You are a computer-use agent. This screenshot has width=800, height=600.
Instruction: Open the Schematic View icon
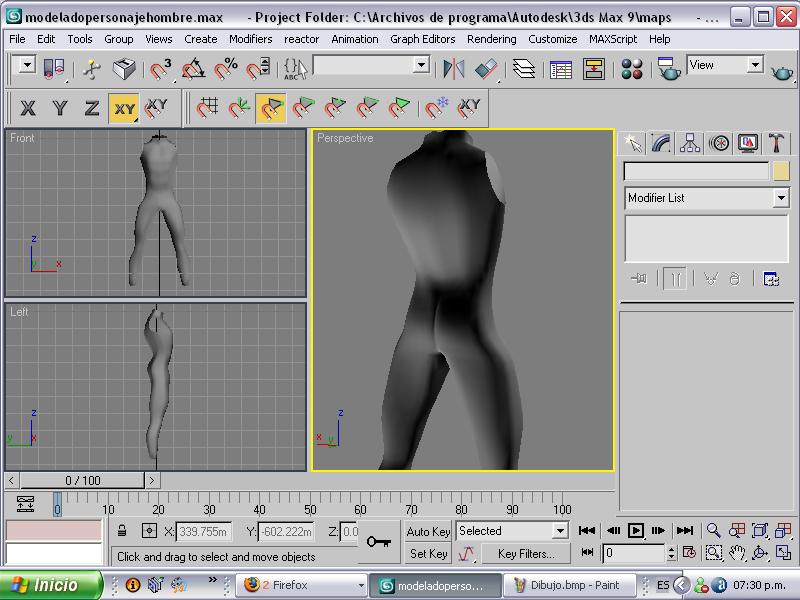pyautogui.click(x=593, y=69)
